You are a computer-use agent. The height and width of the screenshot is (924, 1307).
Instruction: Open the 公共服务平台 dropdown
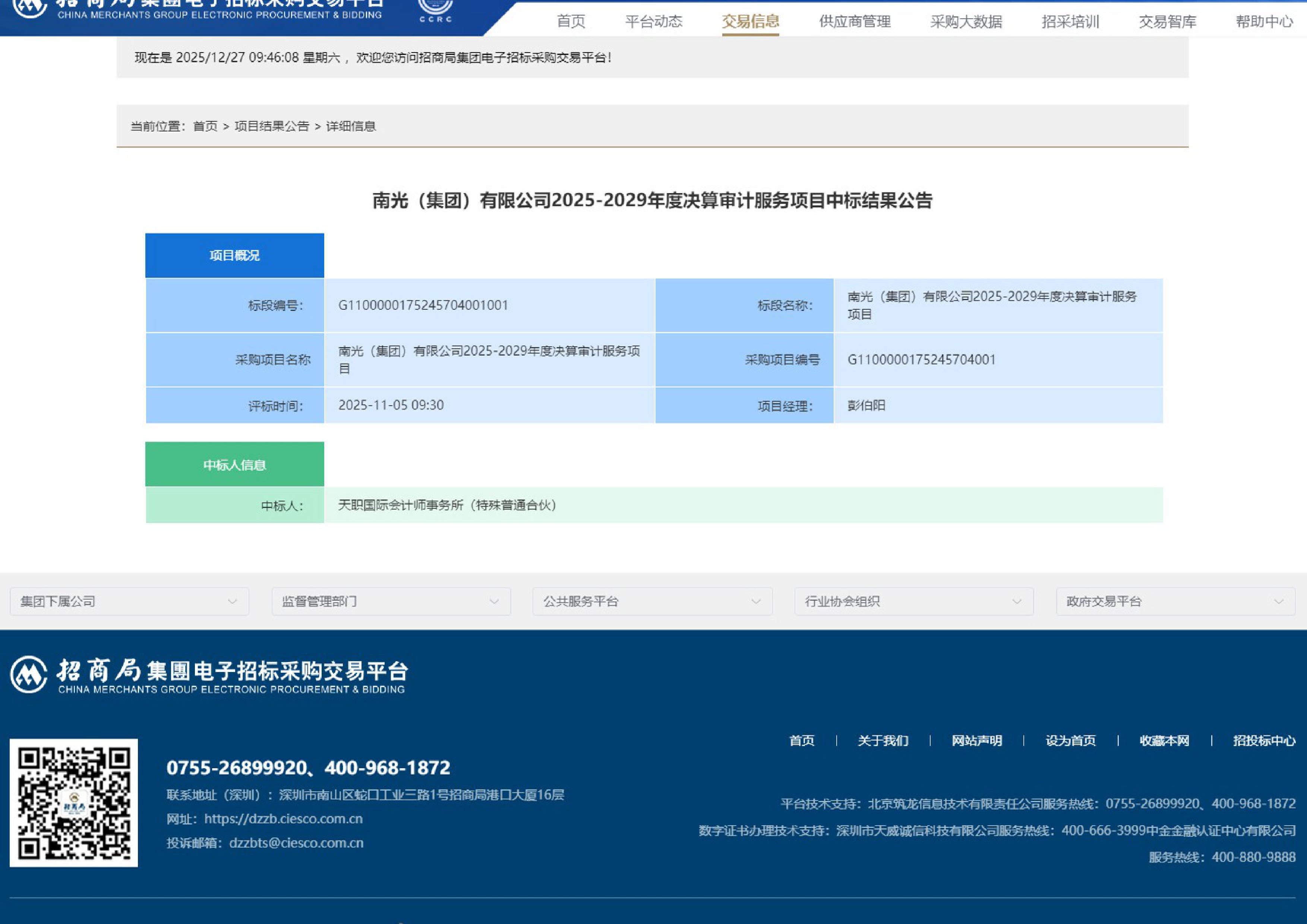click(x=652, y=601)
